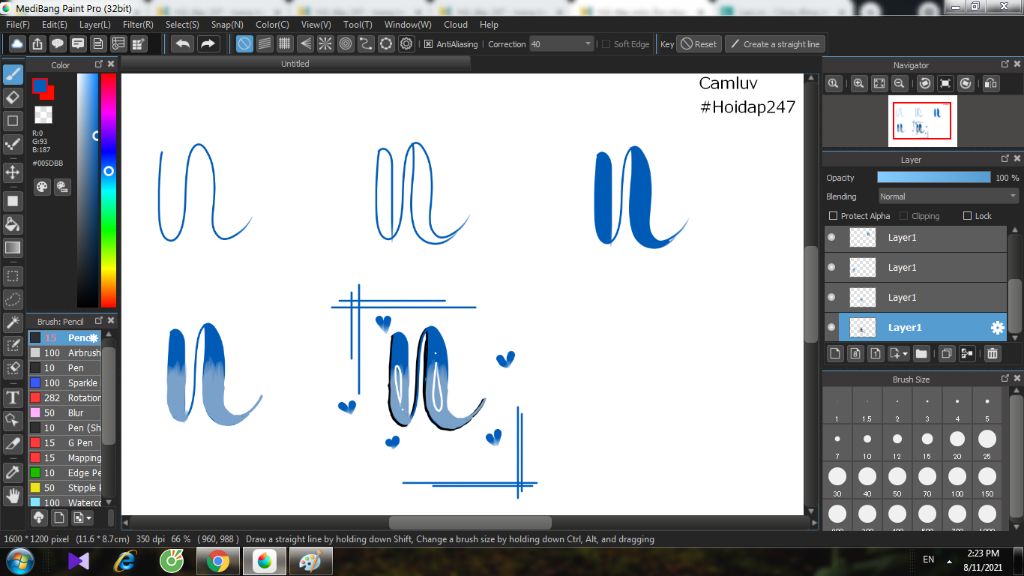Zoom out using Navigator magnifier minus
This screenshot has height=576, width=1024.
tap(899, 84)
